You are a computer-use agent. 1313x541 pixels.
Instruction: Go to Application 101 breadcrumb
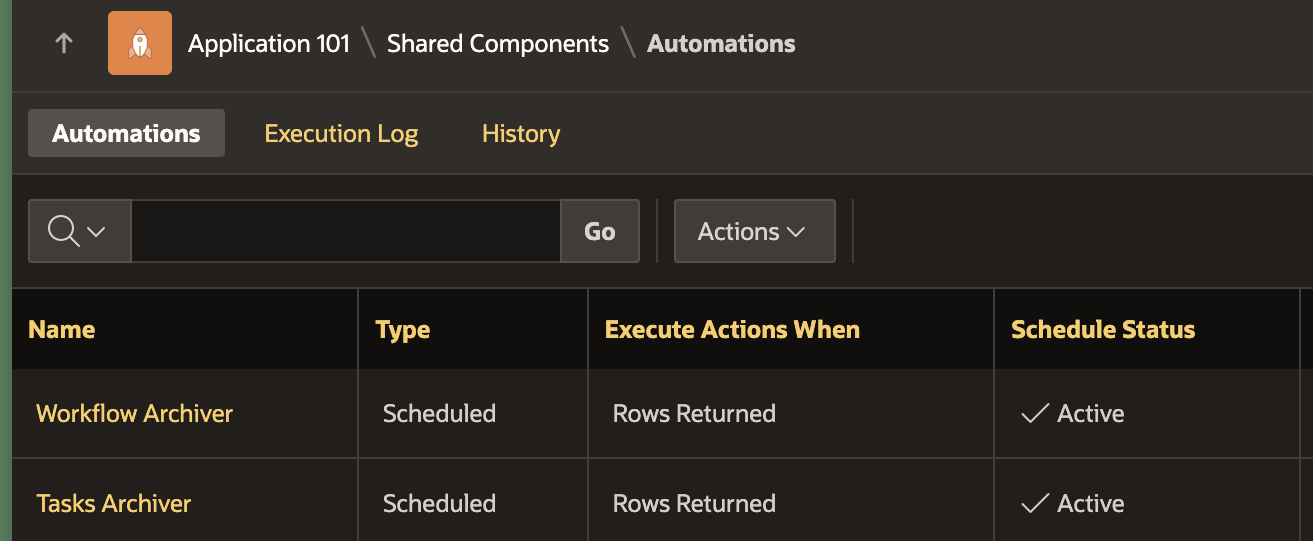point(269,44)
